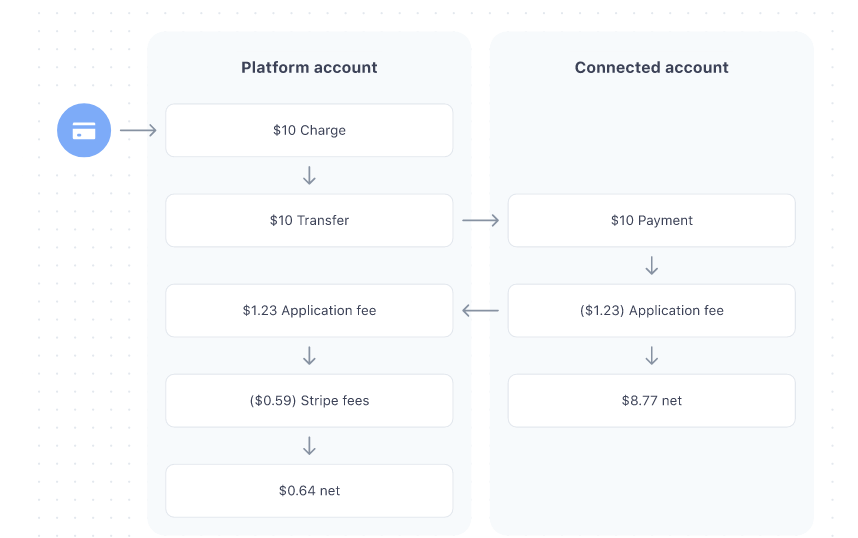Click the blue credit card icon
This screenshot has height=538, width=858.
(84, 130)
